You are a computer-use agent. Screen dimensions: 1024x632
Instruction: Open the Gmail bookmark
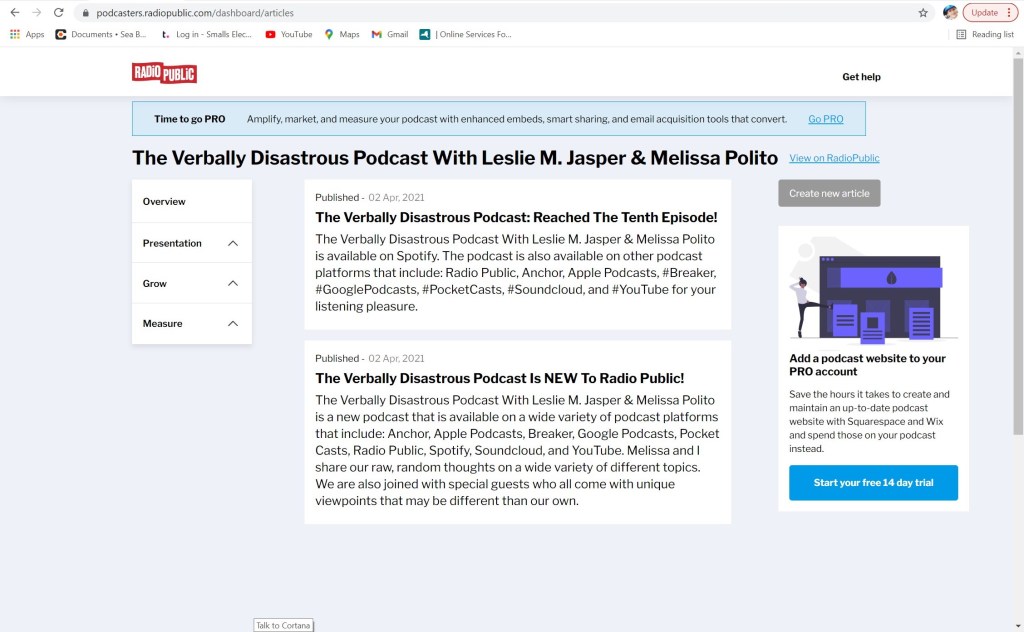click(x=390, y=34)
